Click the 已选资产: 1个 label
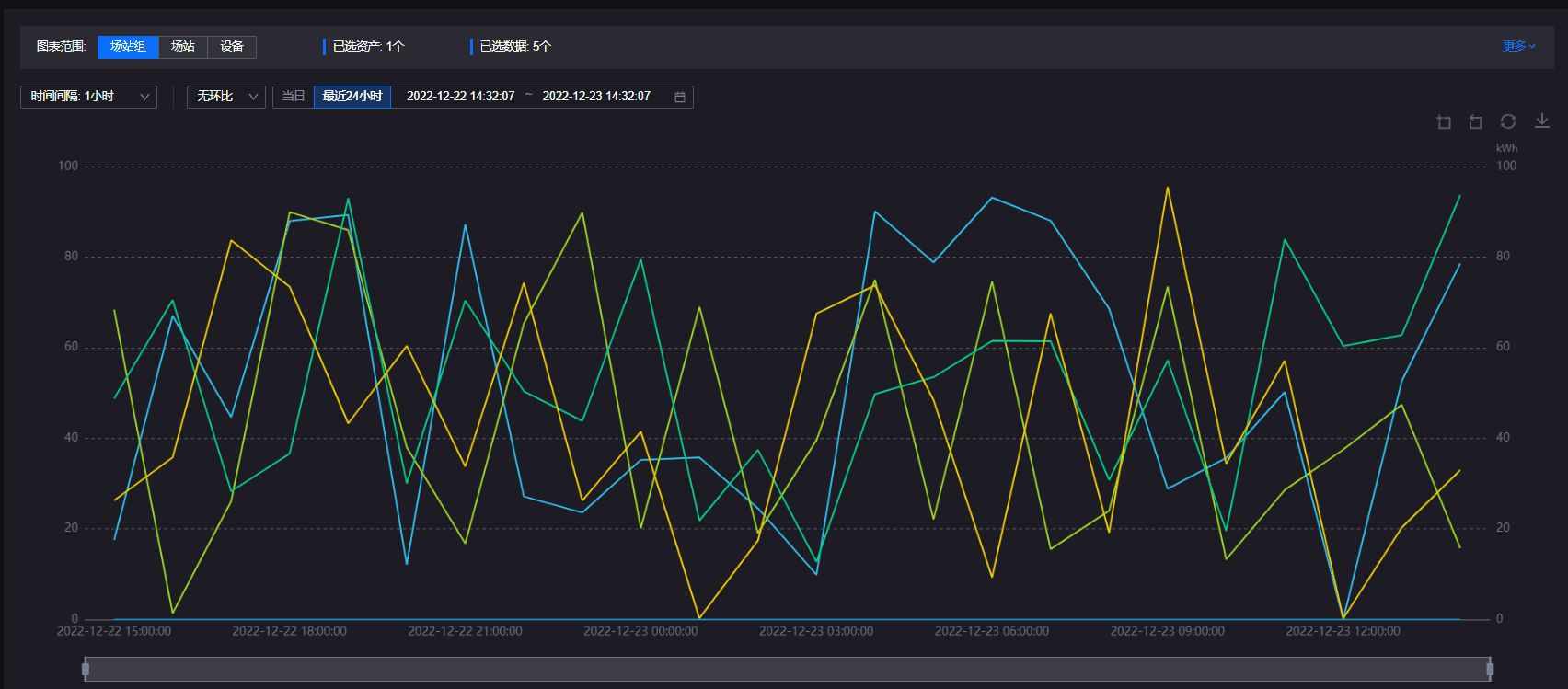Image resolution: width=1568 pixels, height=689 pixels. [x=368, y=46]
